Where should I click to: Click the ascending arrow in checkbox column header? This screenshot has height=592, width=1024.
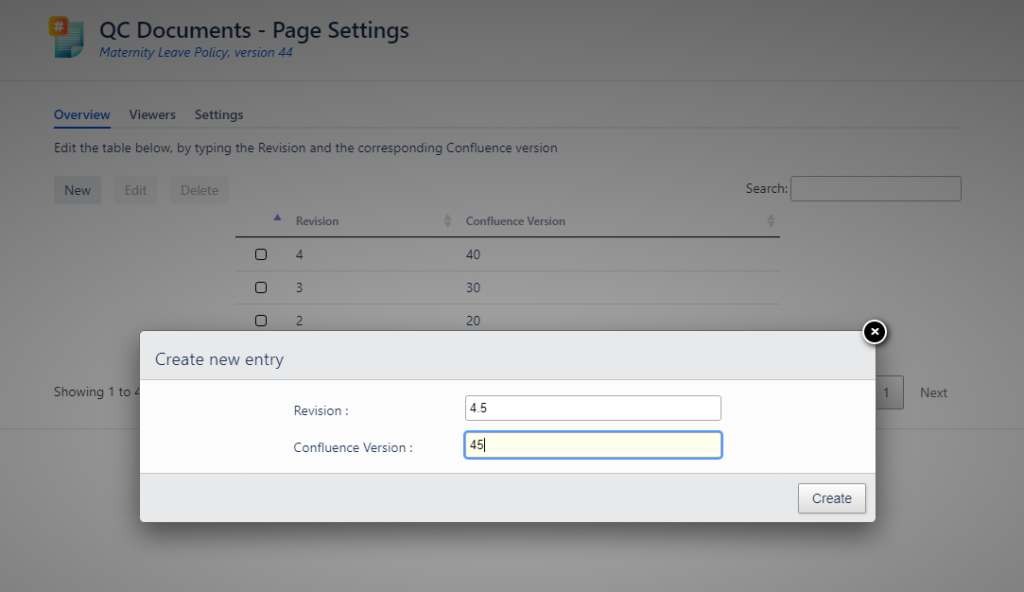[x=277, y=218]
